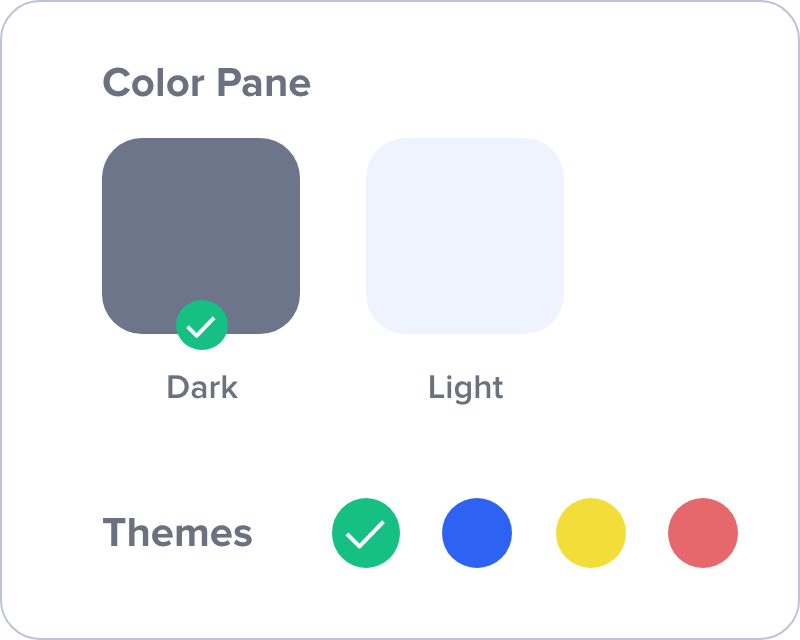Pick the yellow circle in Themes row
The image size is (800, 640).
pos(591,533)
